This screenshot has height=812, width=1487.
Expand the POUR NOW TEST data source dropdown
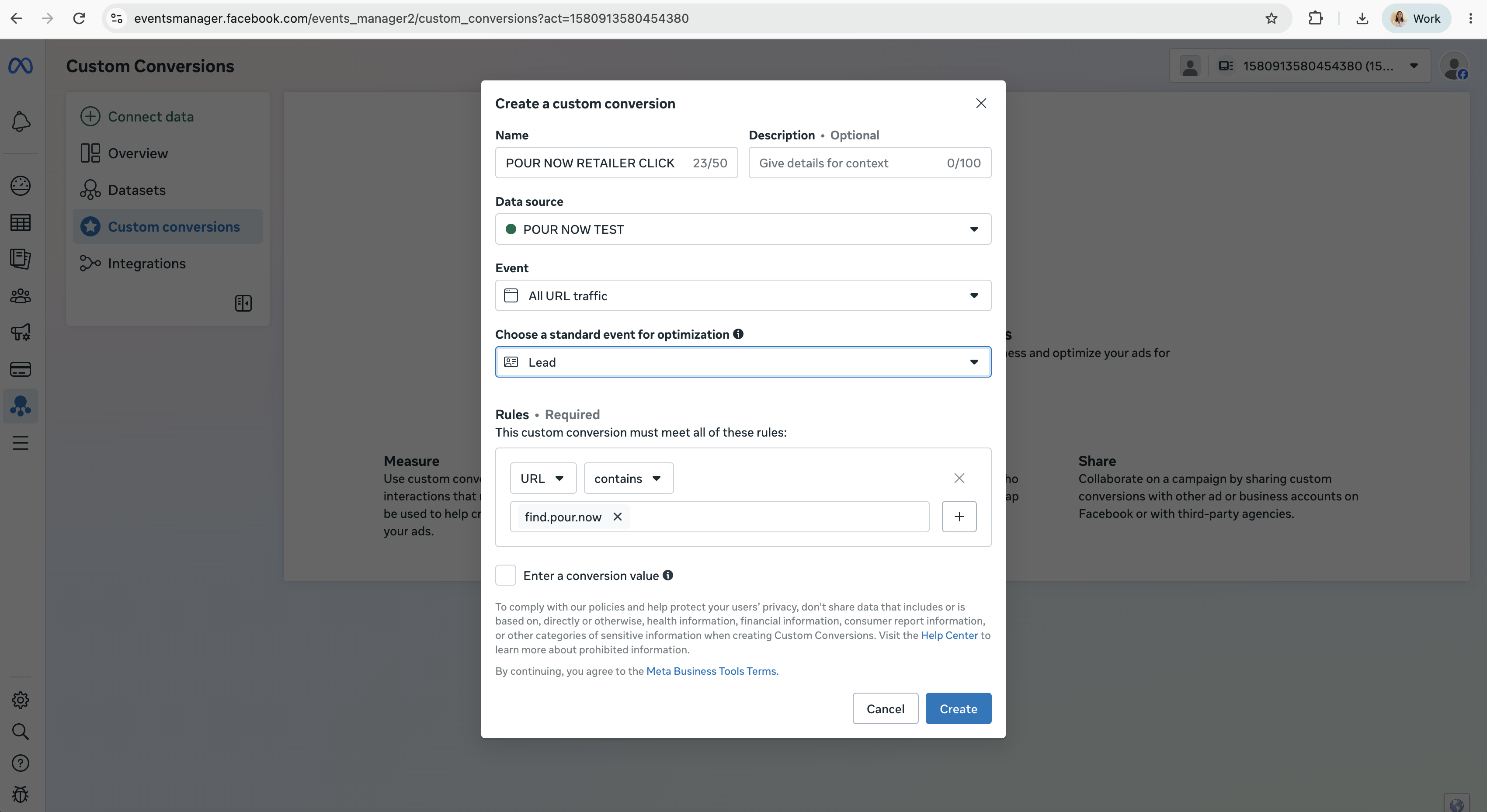pos(743,229)
